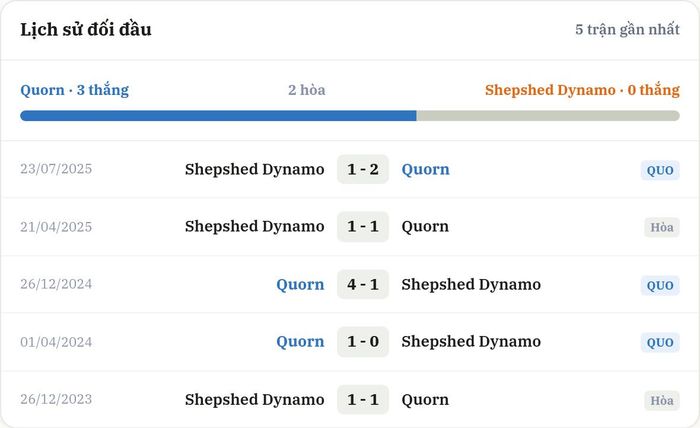The image size is (700, 428).
Task: Click the 5 trận gần nhất text
Action: 627,29
